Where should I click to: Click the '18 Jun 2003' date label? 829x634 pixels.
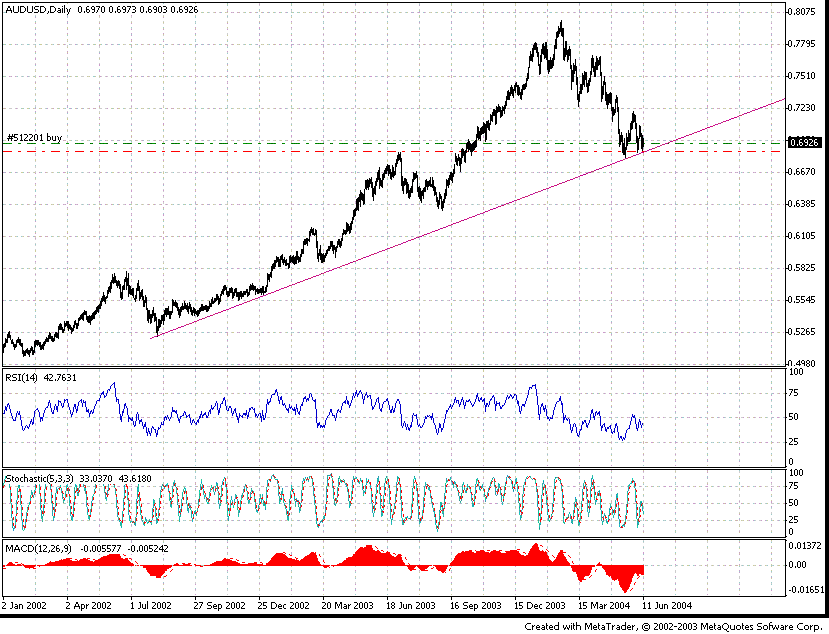click(x=411, y=605)
